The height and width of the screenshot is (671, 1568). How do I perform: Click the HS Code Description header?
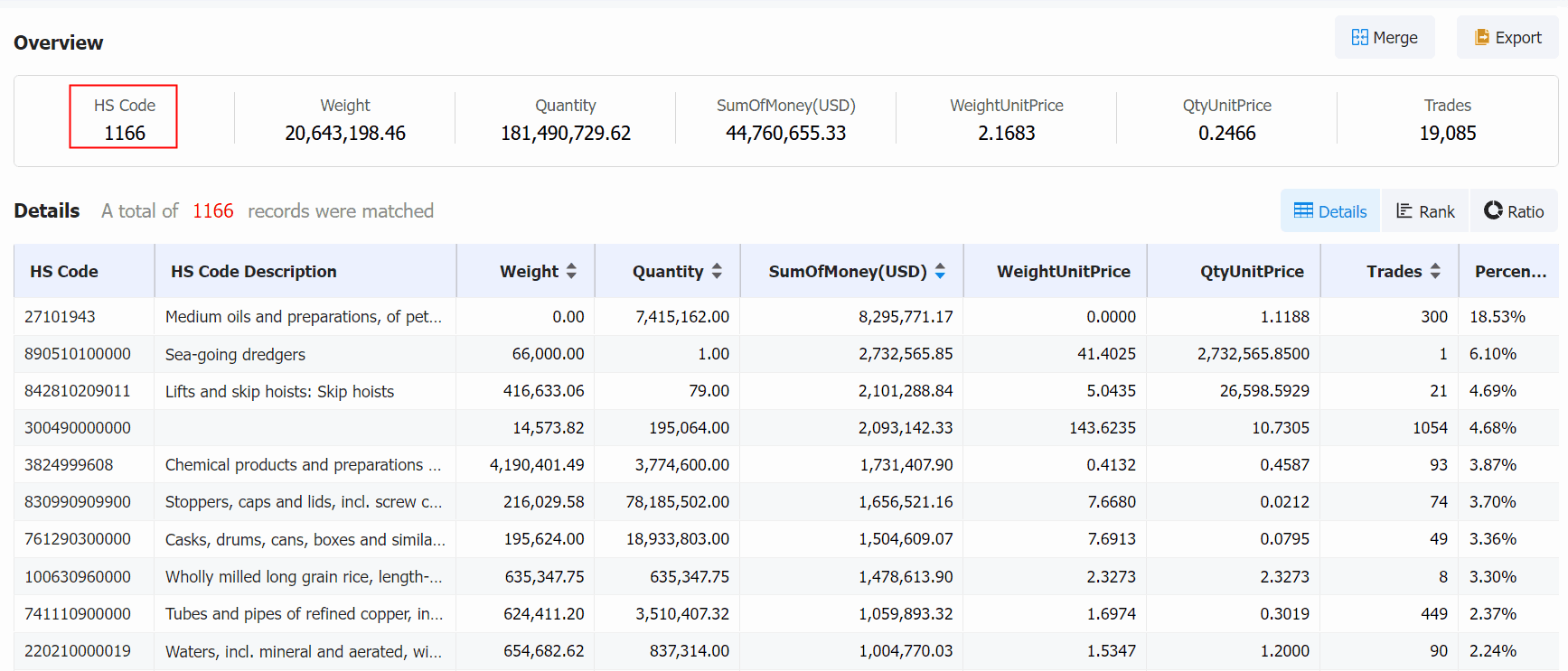(305, 271)
